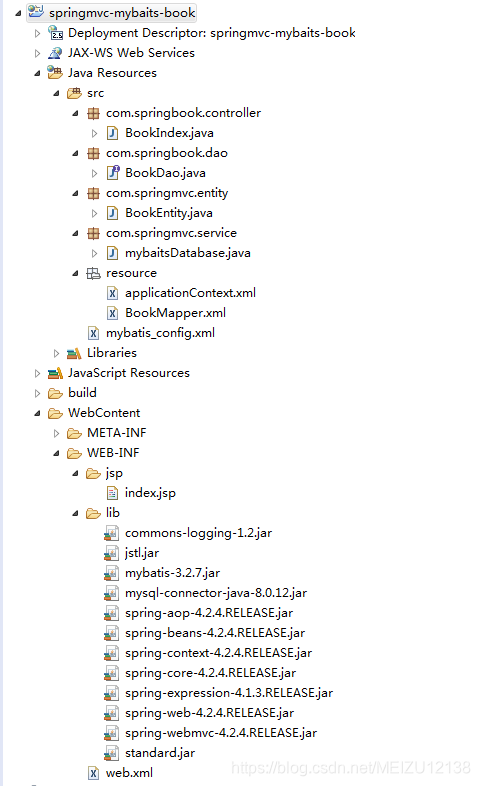The image size is (480, 786).
Task: Click the WebContent folder icon
Action: [55, 414]
